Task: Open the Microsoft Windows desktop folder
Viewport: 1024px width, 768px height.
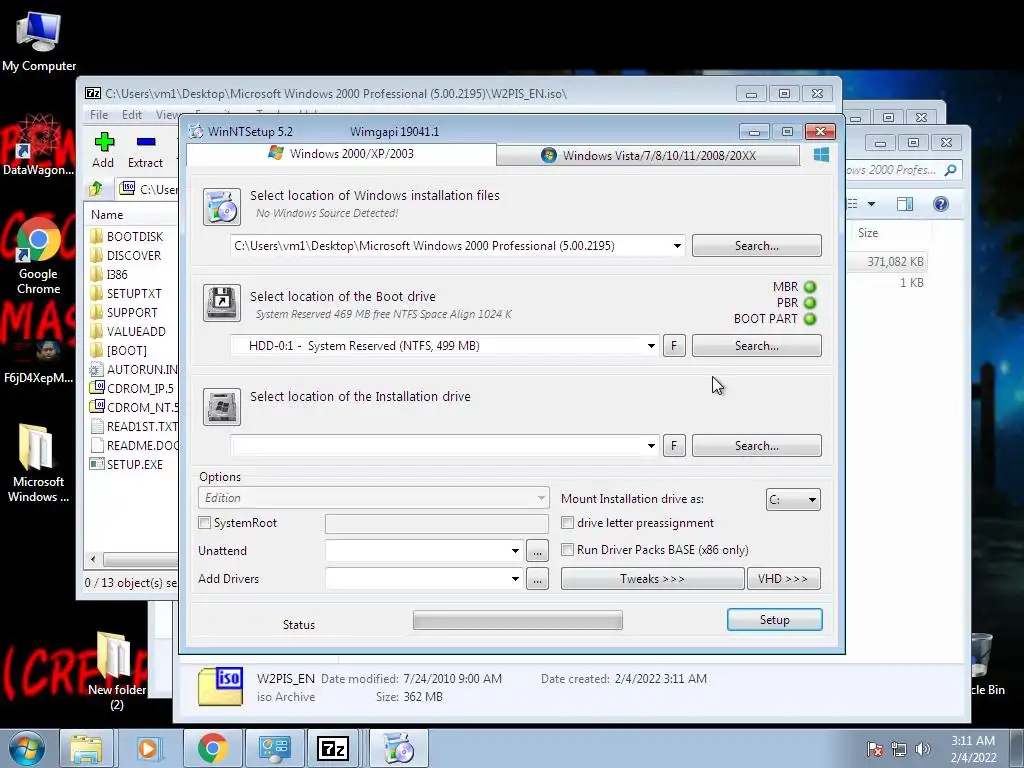Action: point(38,463)
